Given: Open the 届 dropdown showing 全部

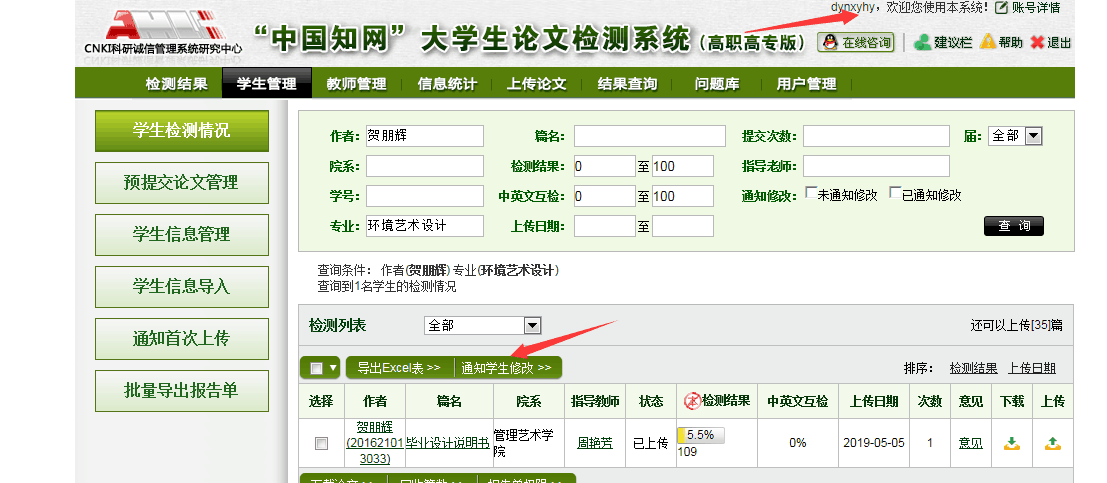Looking at the screenshot, I should (1033, 136).
